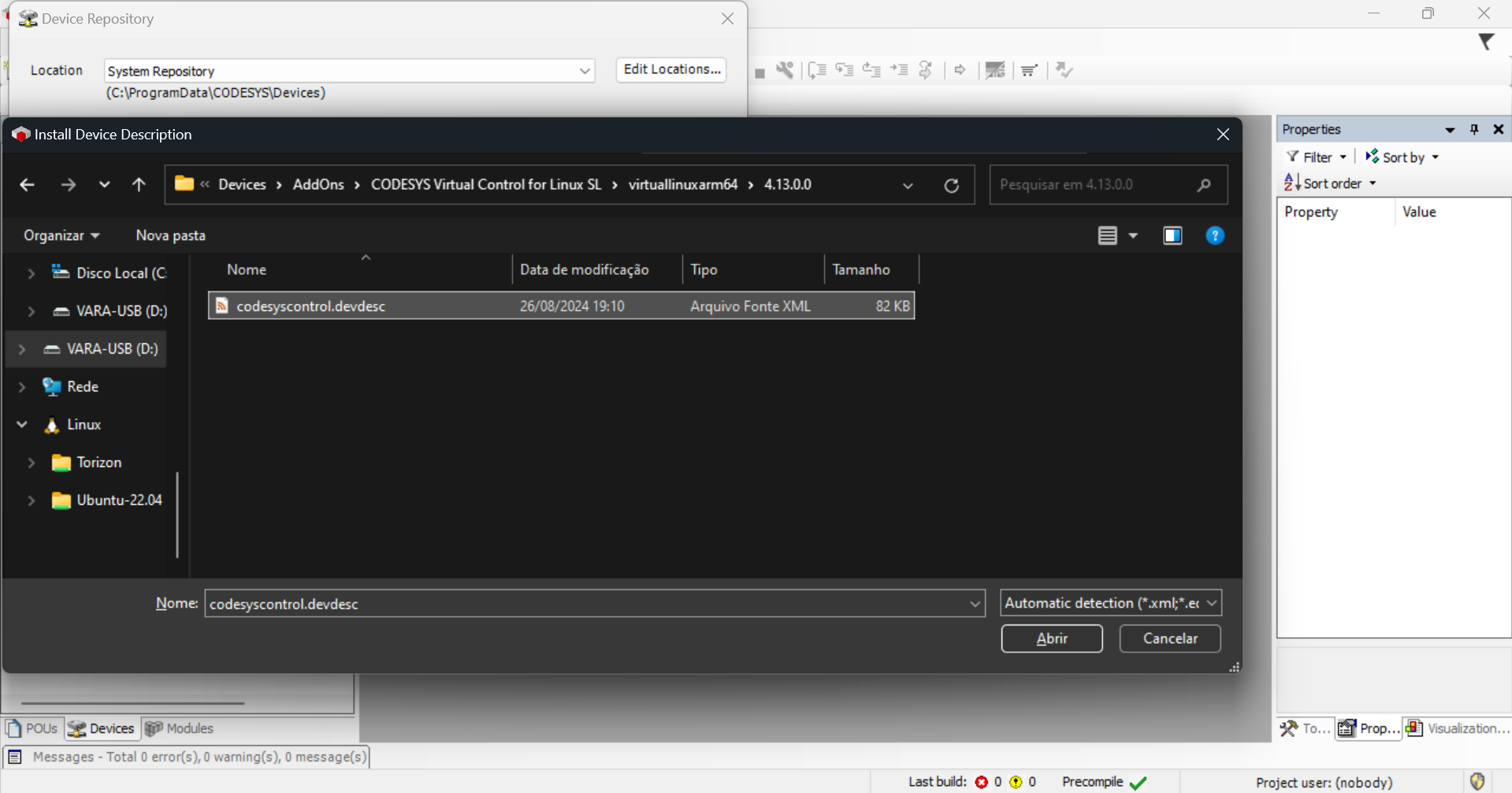Click the wrench tools icon in the toolbar
1512x793 pixels.
pos(785,70)
